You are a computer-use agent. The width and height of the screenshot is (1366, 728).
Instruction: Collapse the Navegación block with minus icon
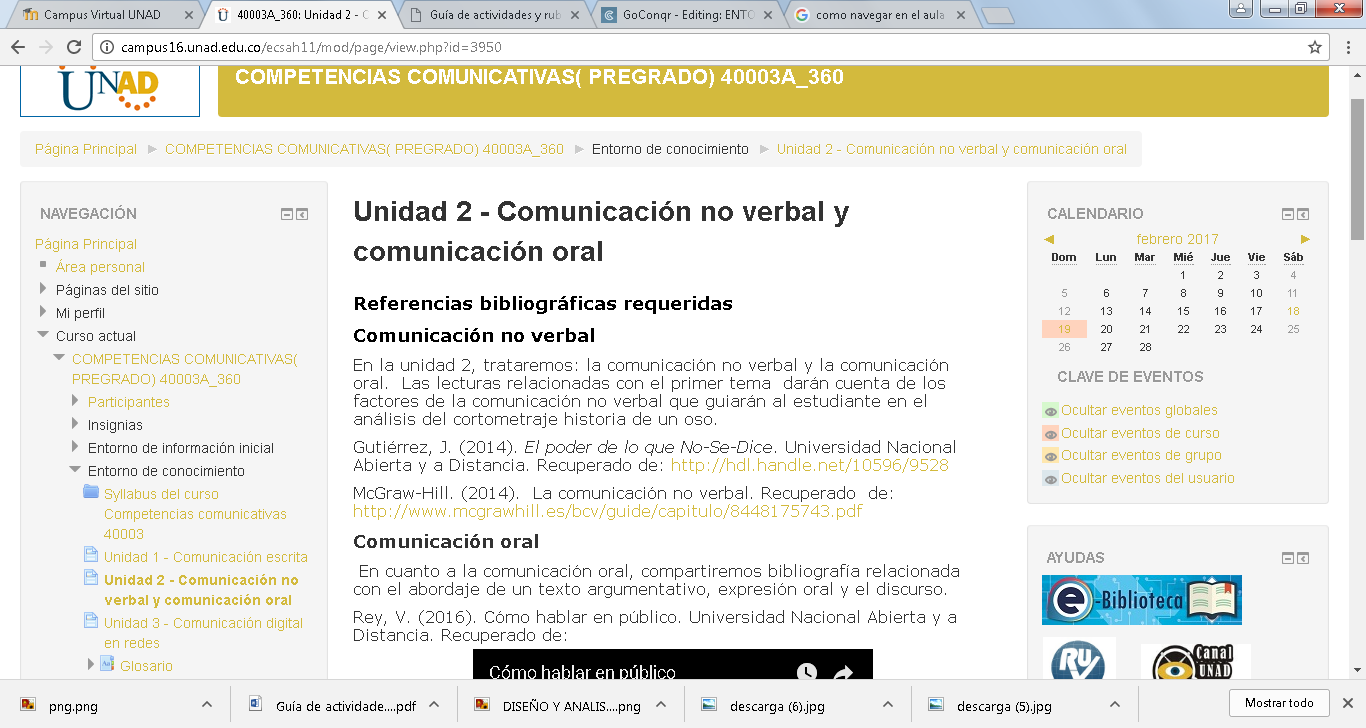[x=287, y=214]
